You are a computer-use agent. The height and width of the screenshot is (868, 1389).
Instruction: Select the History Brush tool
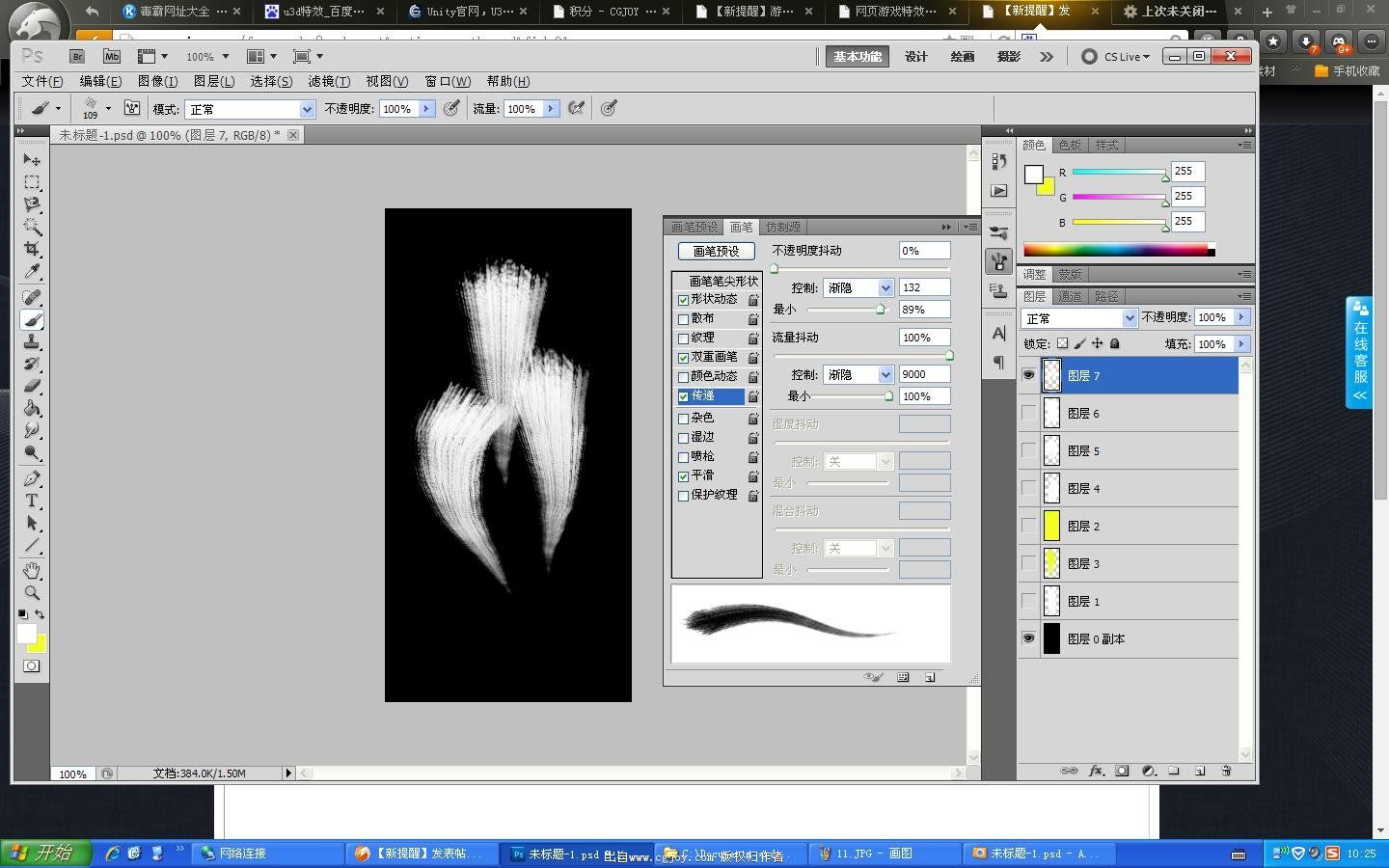pos(32,365)
